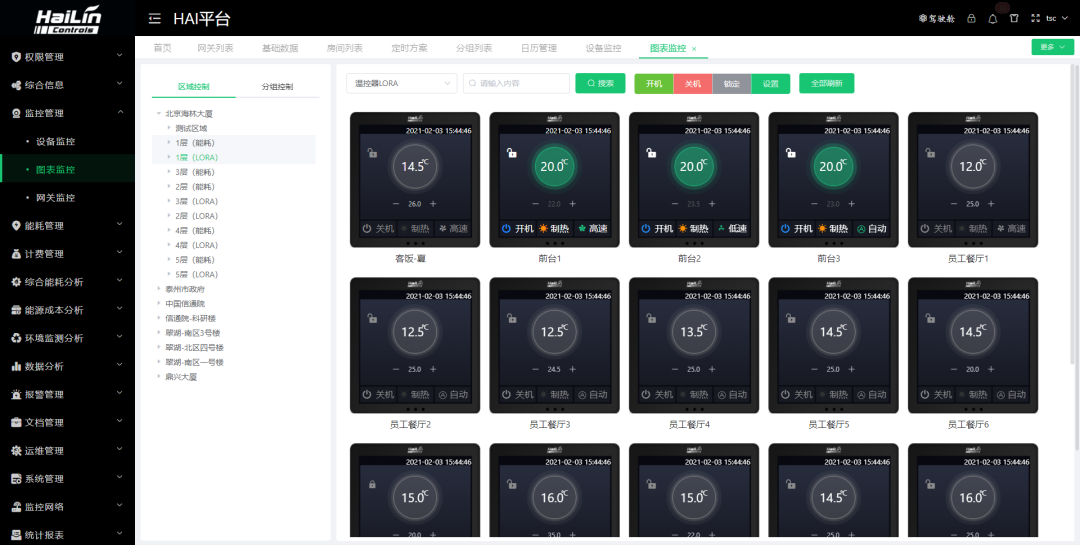Open the notification bell icon
The image size is (1080, 545).
[x=993, y=18]
